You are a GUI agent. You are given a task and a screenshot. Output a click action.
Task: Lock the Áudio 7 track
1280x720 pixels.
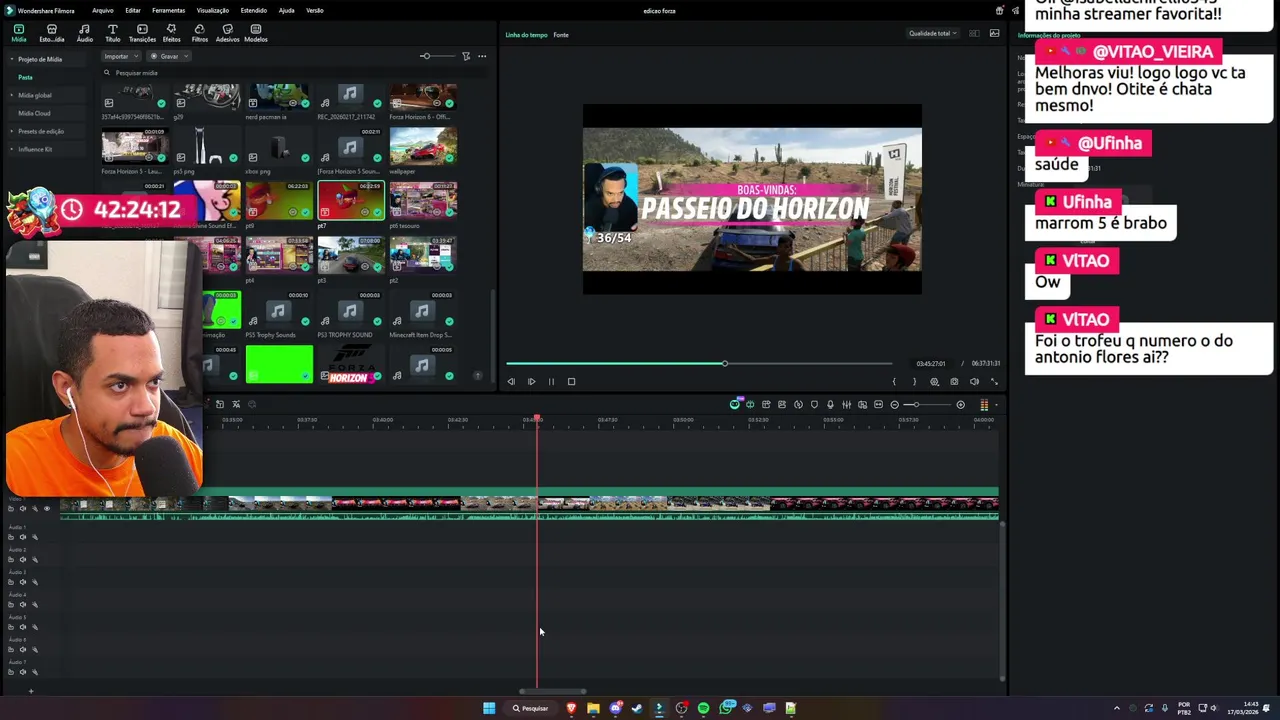[11, 672]
